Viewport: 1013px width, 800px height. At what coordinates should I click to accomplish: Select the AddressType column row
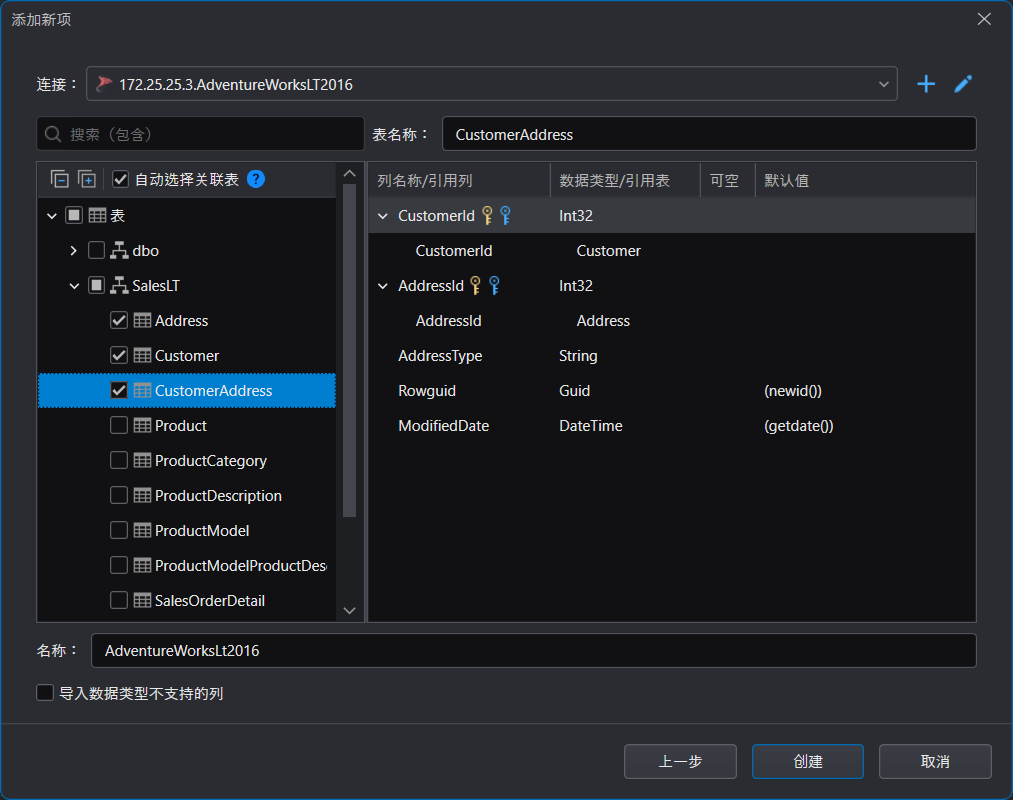tap(672, 355)
